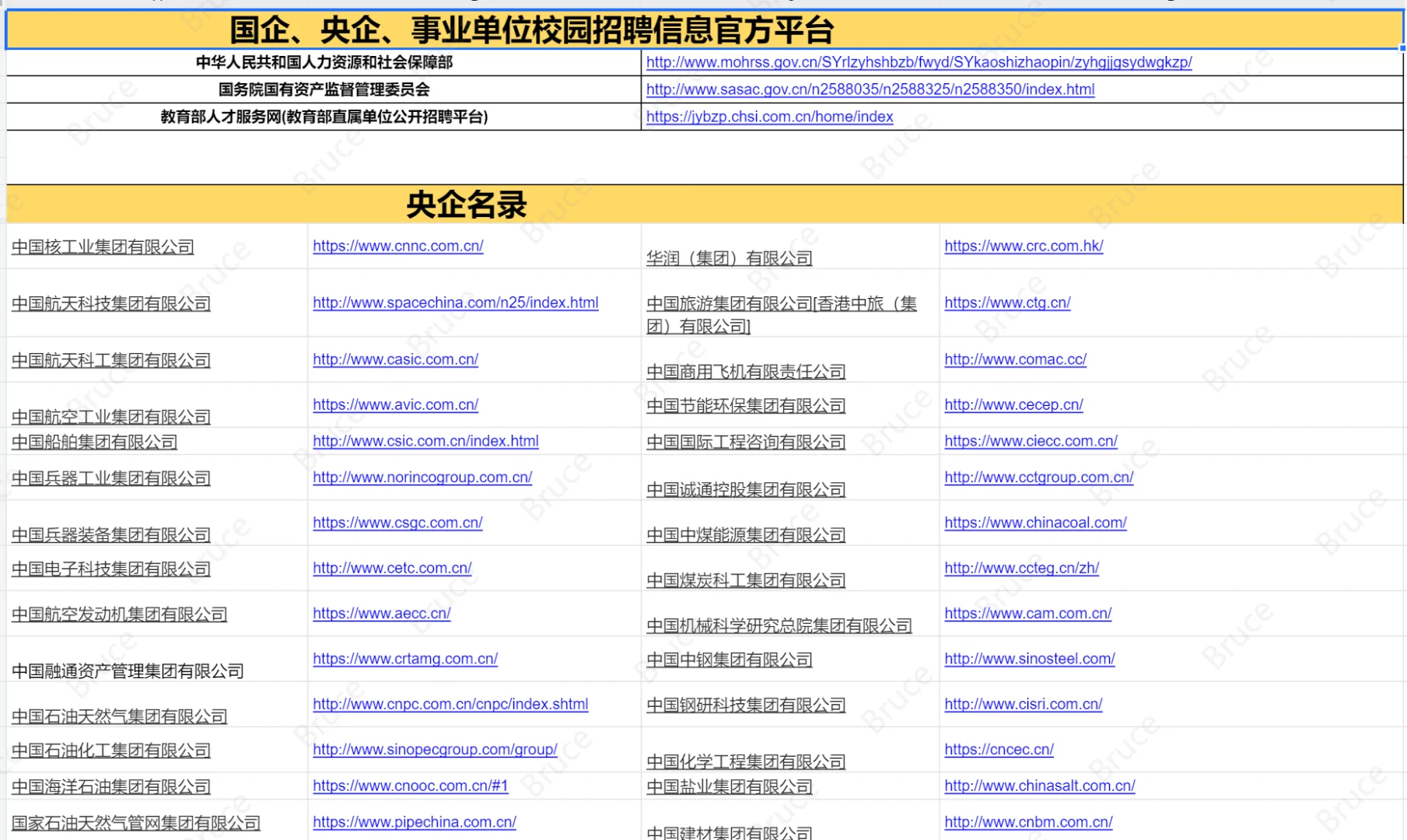The image size is (1407, 840).
Task: Open the www.ctg.cn link
Action: coord(1007,303)
